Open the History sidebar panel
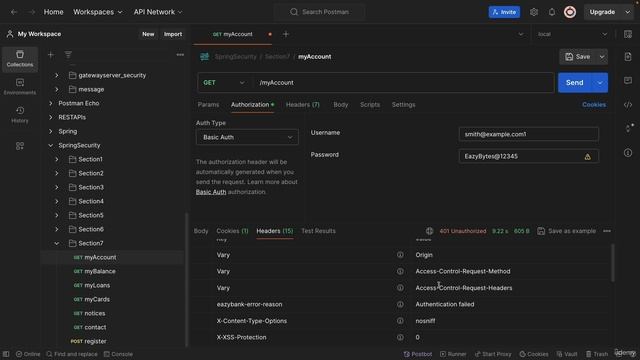The width and height of the screenshot is (640, 360). [20, 115]
